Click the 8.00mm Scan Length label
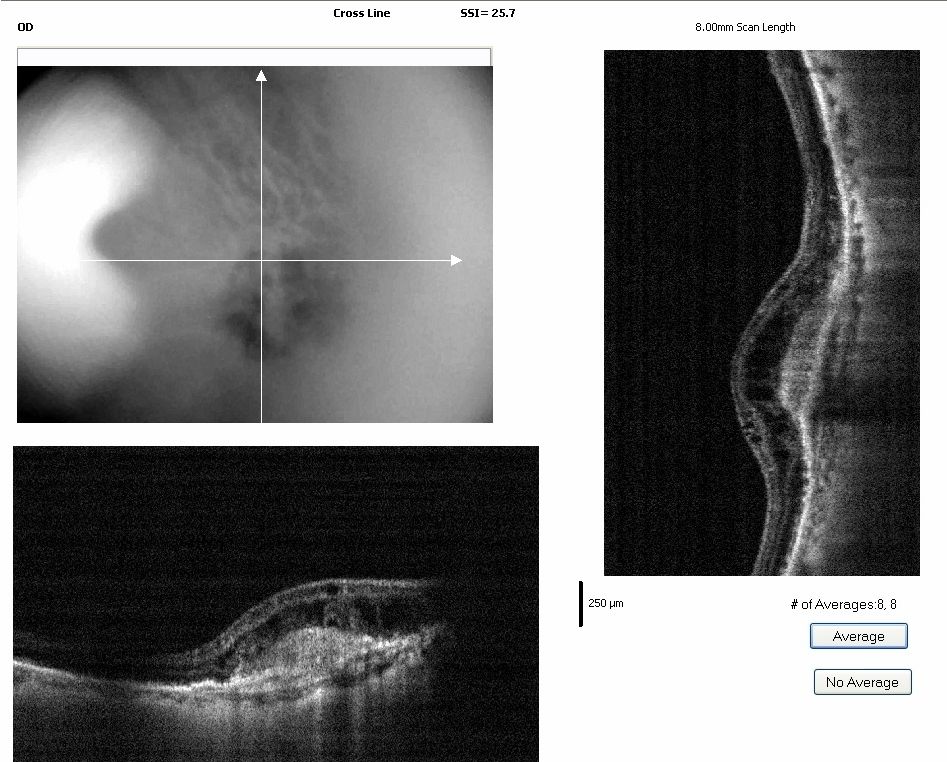This screenshot has height=762, width=947. point(745,27)
